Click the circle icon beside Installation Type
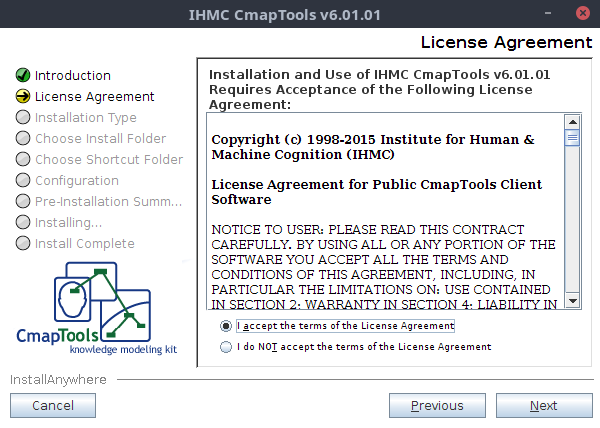The image size is (600, 428). [x=23, y=118]
